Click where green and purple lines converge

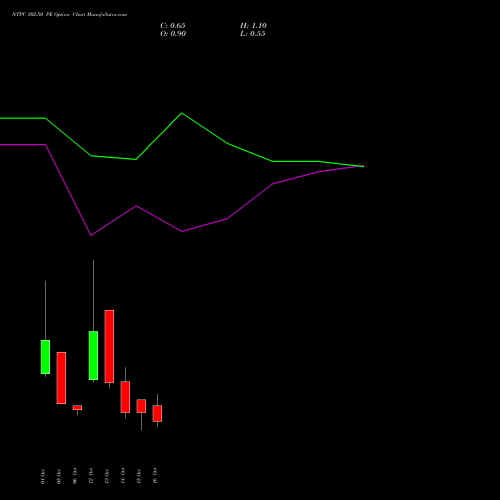(363, 166)
